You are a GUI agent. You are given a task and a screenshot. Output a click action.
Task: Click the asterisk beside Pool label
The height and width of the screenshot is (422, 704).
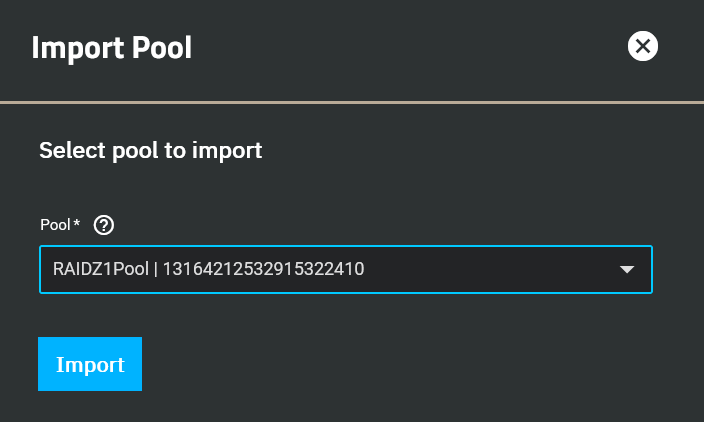click(77, 222)
